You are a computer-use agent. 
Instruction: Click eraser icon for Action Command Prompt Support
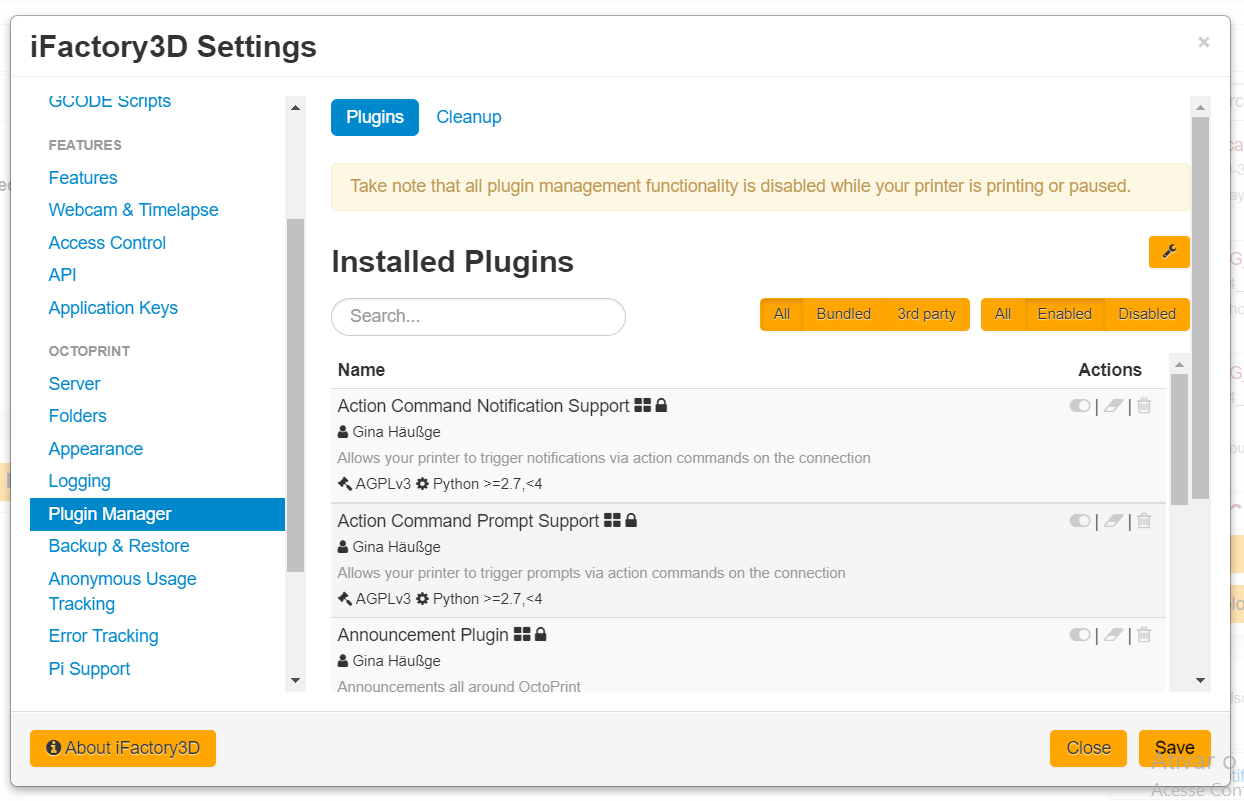pyautogui.click(x=1114, y=521)
